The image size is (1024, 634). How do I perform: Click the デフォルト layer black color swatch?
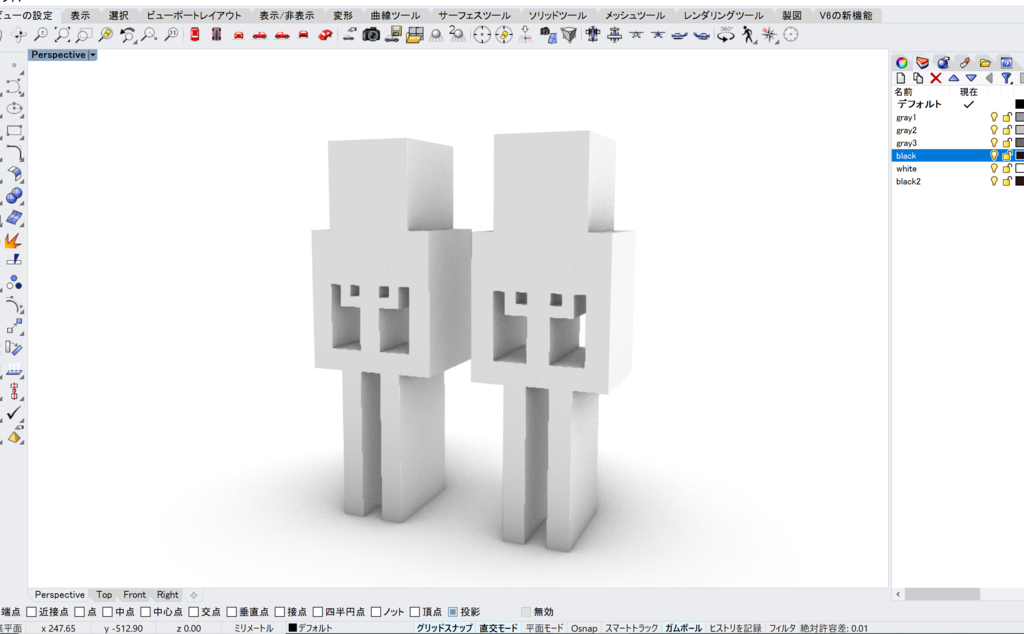point(1019,104)
